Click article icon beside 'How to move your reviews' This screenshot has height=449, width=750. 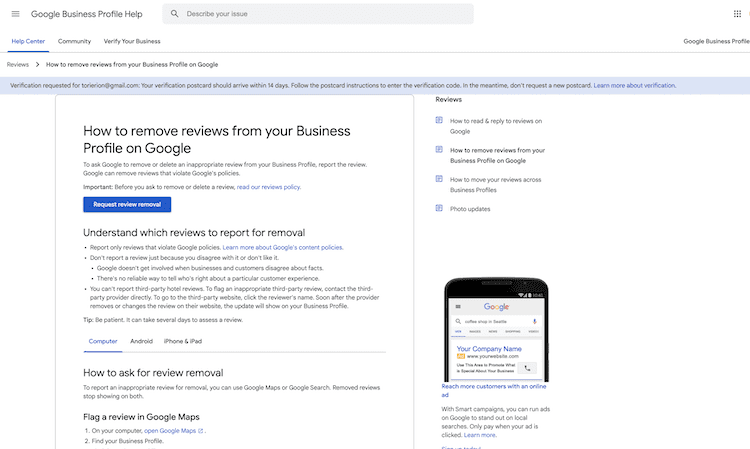(x=439, y=179)
